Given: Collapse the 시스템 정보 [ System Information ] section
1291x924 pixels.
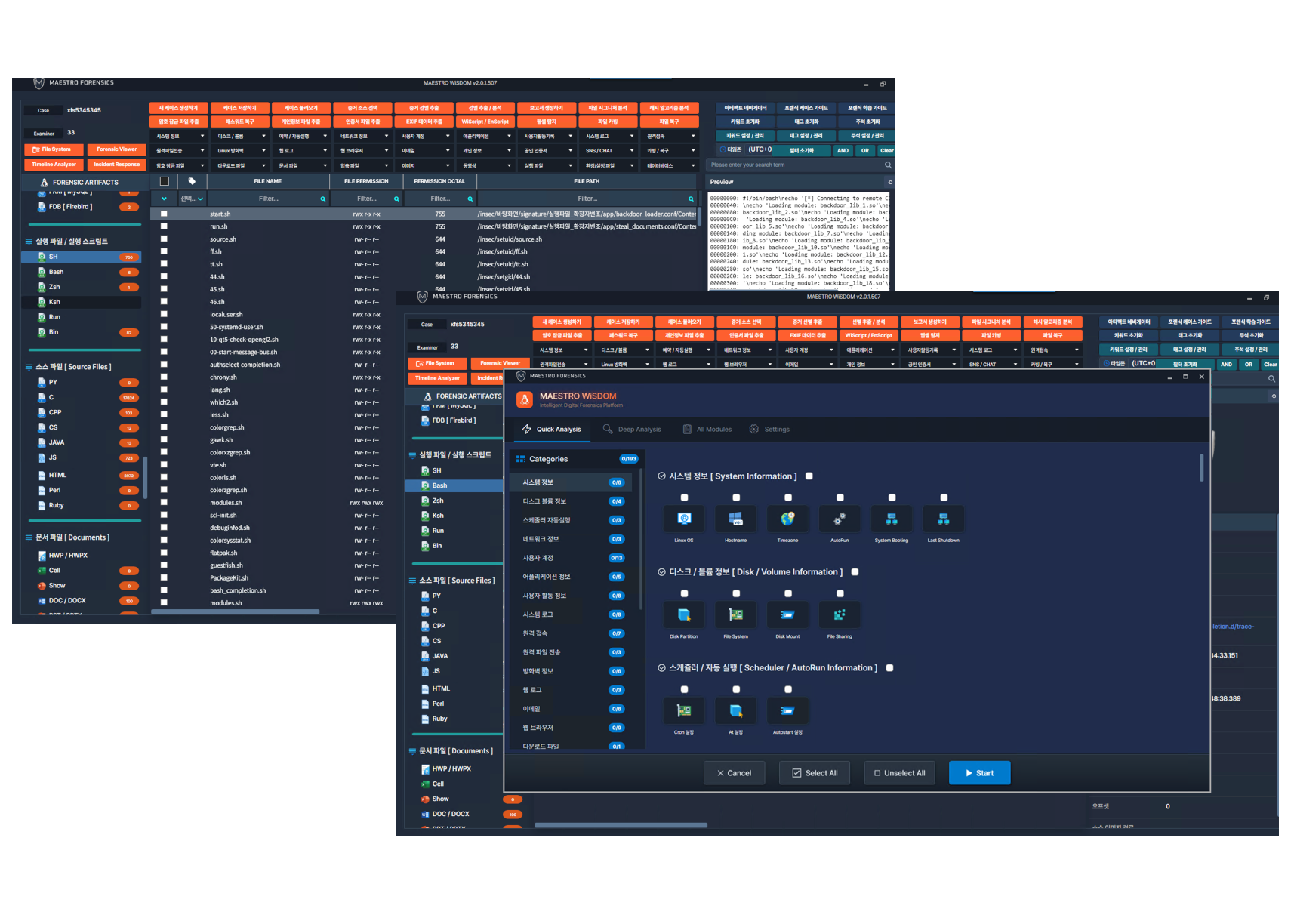Looking at the screenshot, I should click(x=661, y=476).
